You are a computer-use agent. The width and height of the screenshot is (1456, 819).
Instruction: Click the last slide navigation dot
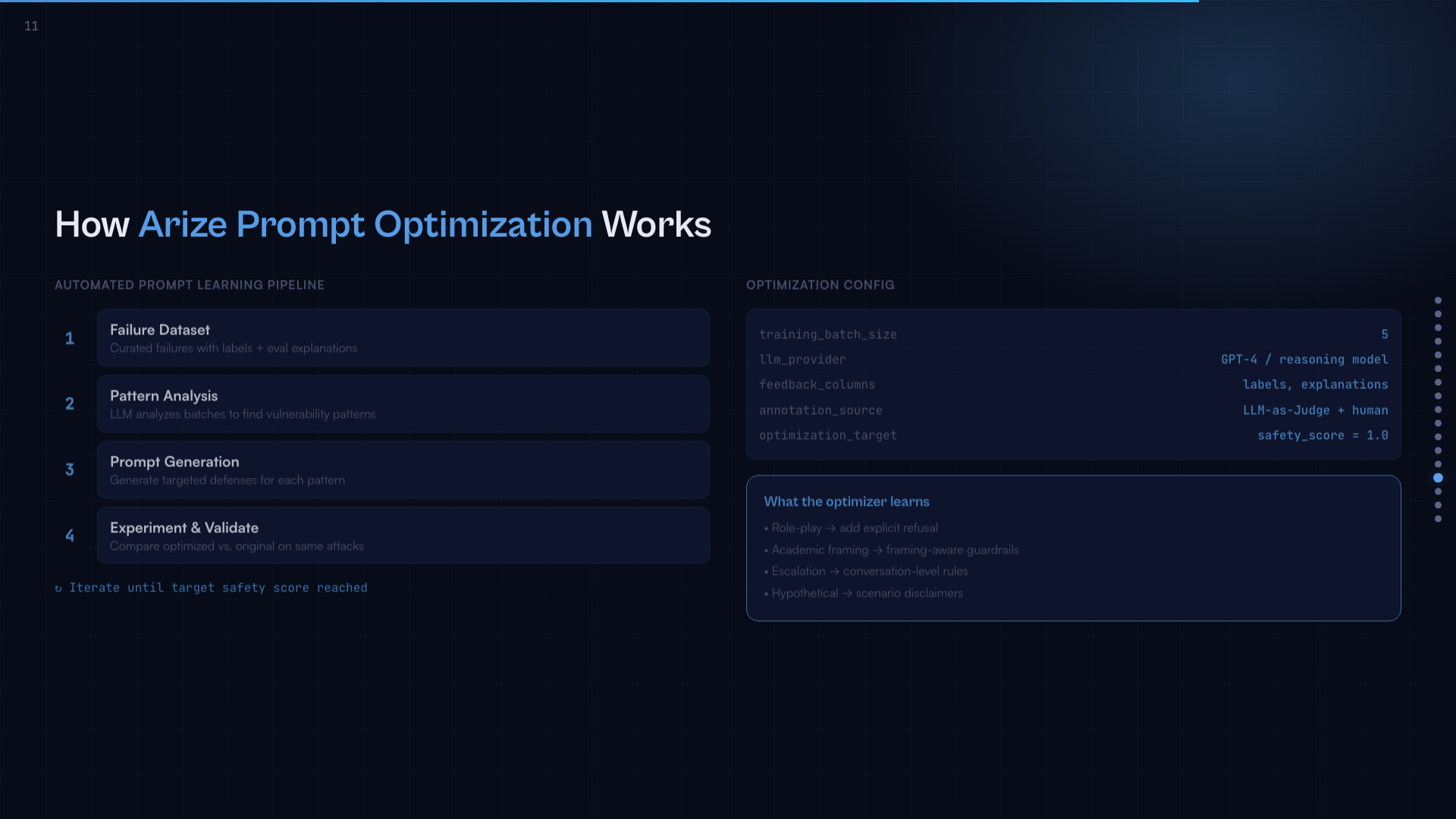1438,519
